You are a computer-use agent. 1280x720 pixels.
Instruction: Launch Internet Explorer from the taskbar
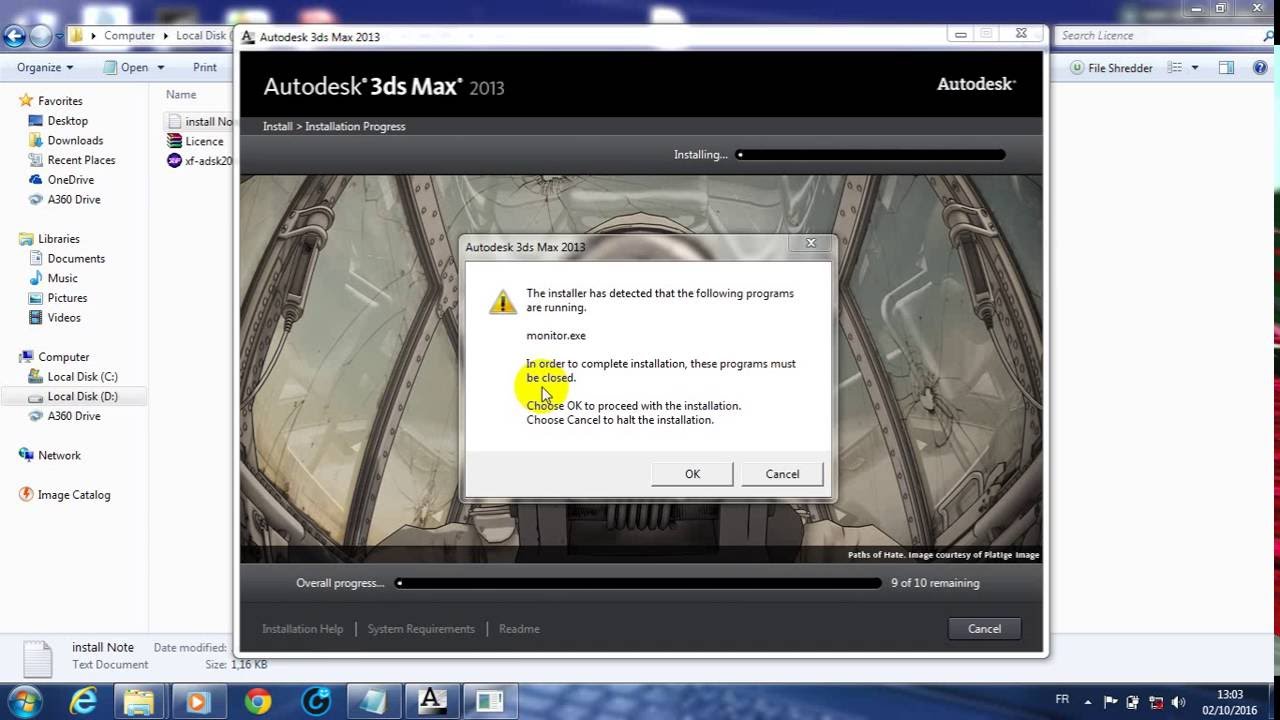(x=83, y=701)
